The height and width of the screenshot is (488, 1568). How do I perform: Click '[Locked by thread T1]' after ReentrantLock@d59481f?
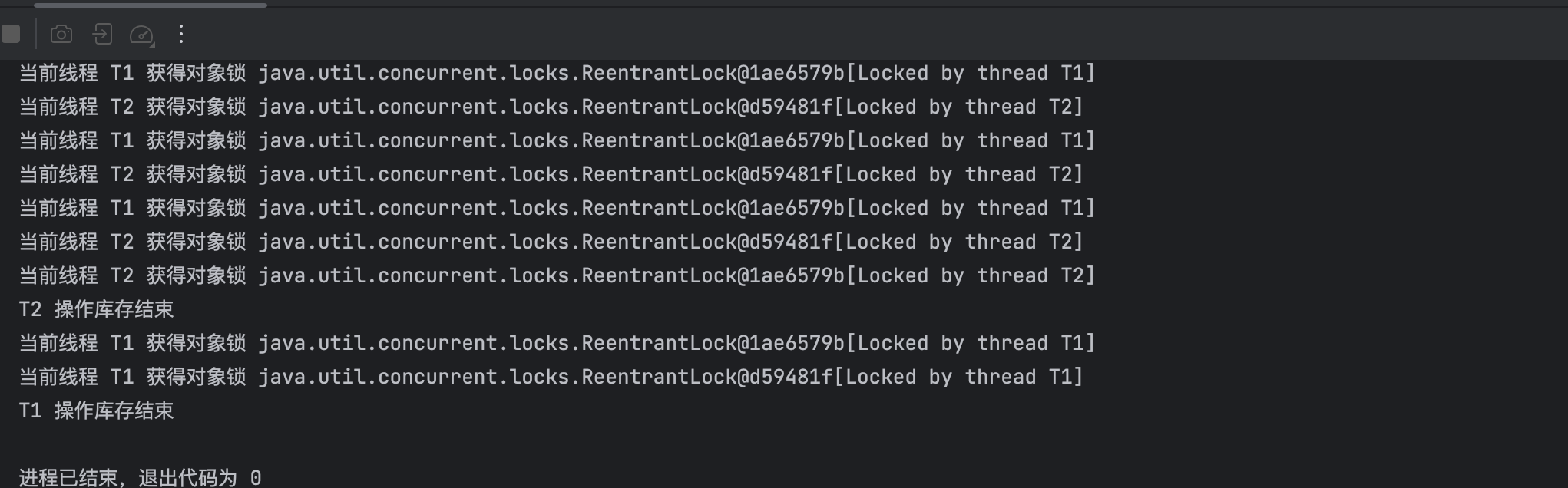(x=958, y=377)
